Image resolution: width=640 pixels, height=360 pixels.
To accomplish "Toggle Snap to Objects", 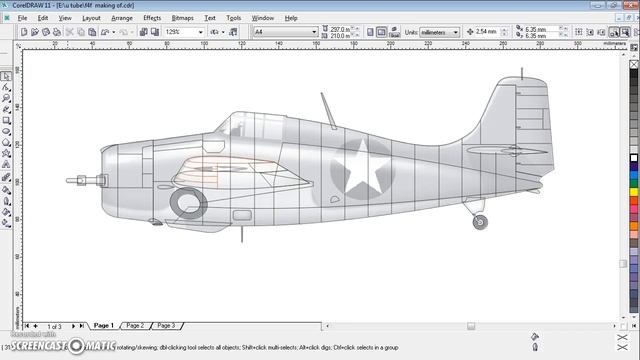I will [601, 32].
